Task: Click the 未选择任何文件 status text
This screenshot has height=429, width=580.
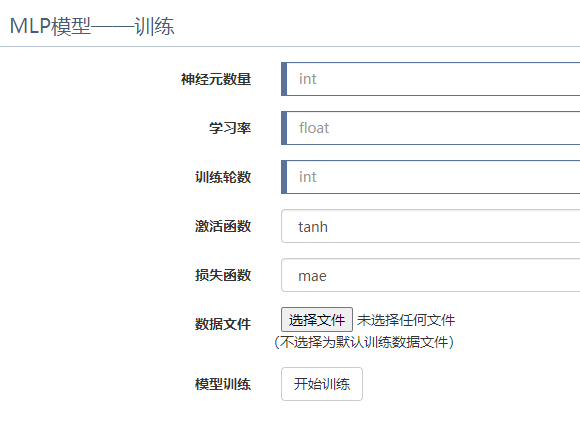Action: (406, 320)
